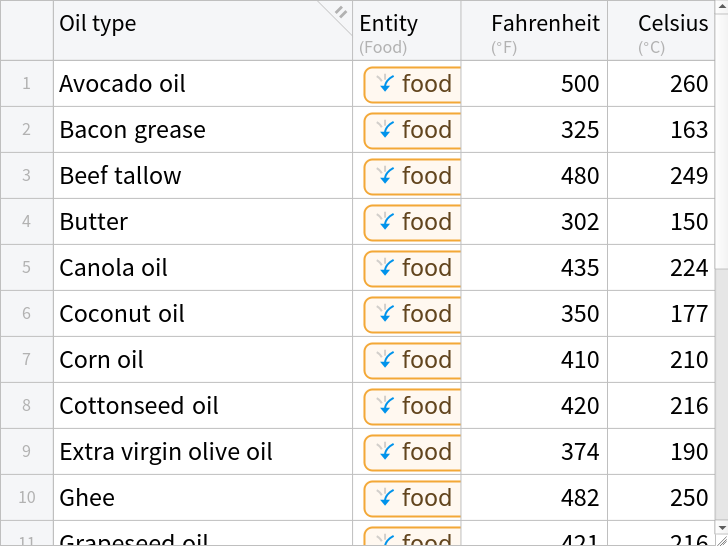Select row 7 by its row number
Image resolution: width=728 pixels, height=546 pixels.
[x=27, y=360]
